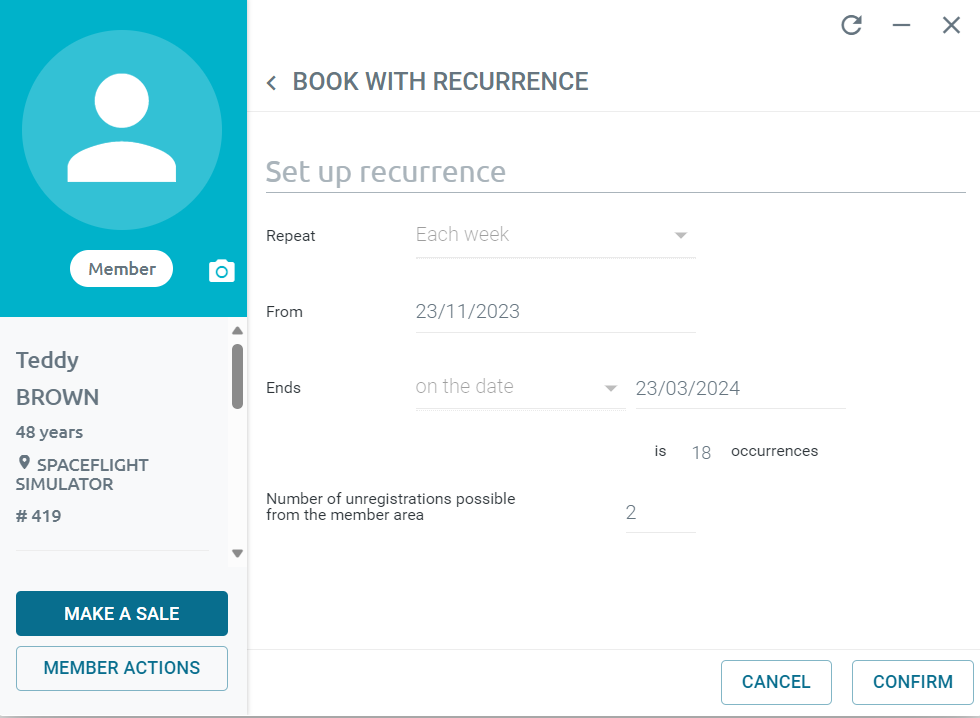Click the camera icon to change photo
The height and width of the screenshot is (718, 980).
(221, 271)
